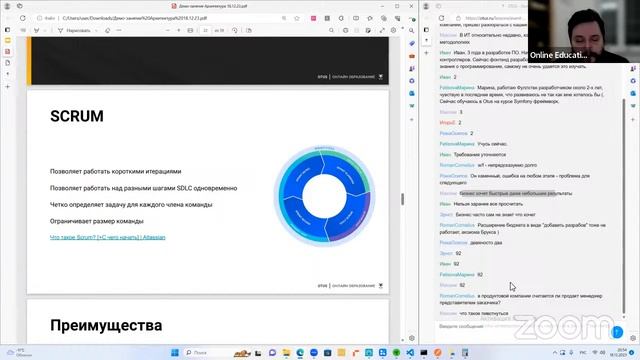Use the PDF vertical scrollbar thumb
Image resolution: width=640 pixels, height=360 pixels.
[x=402, y=199]
